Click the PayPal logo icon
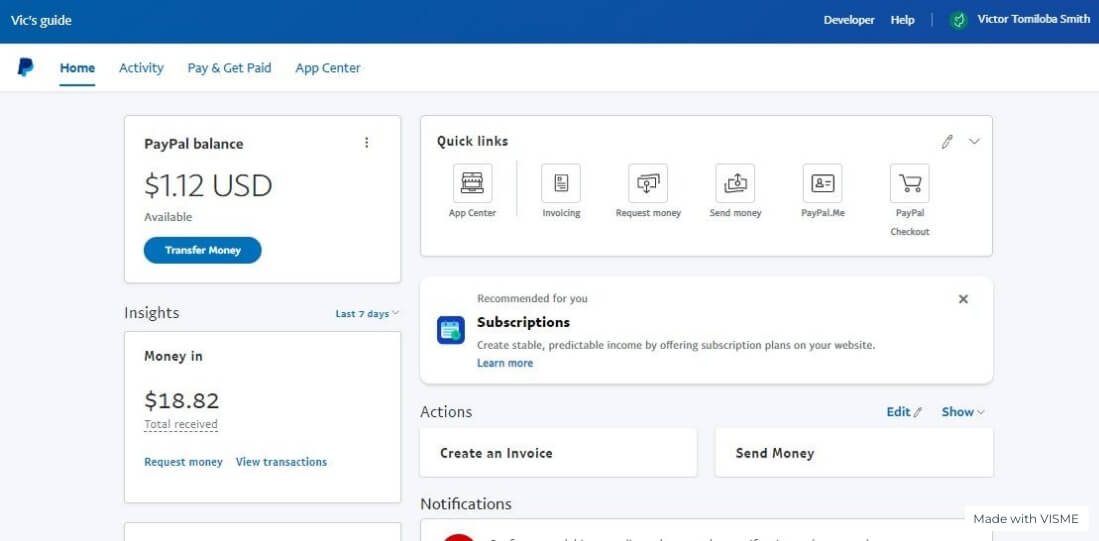 pyautogui.click(x=25, y=67)
